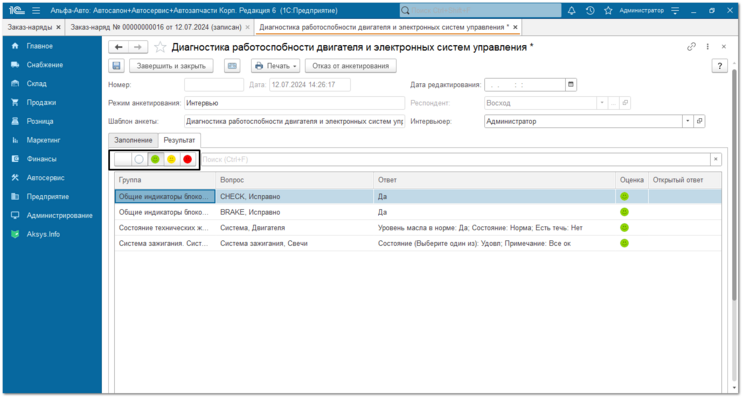The image size is (743, 398).
Task: Add this form to favorites star
Action: pos(160,47)
